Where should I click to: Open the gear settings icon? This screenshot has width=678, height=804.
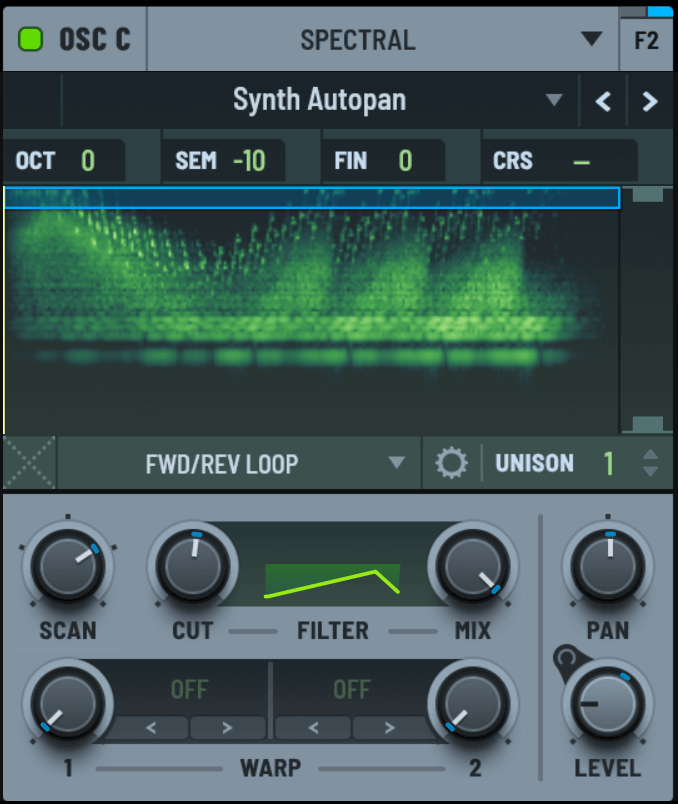(451, 463)
